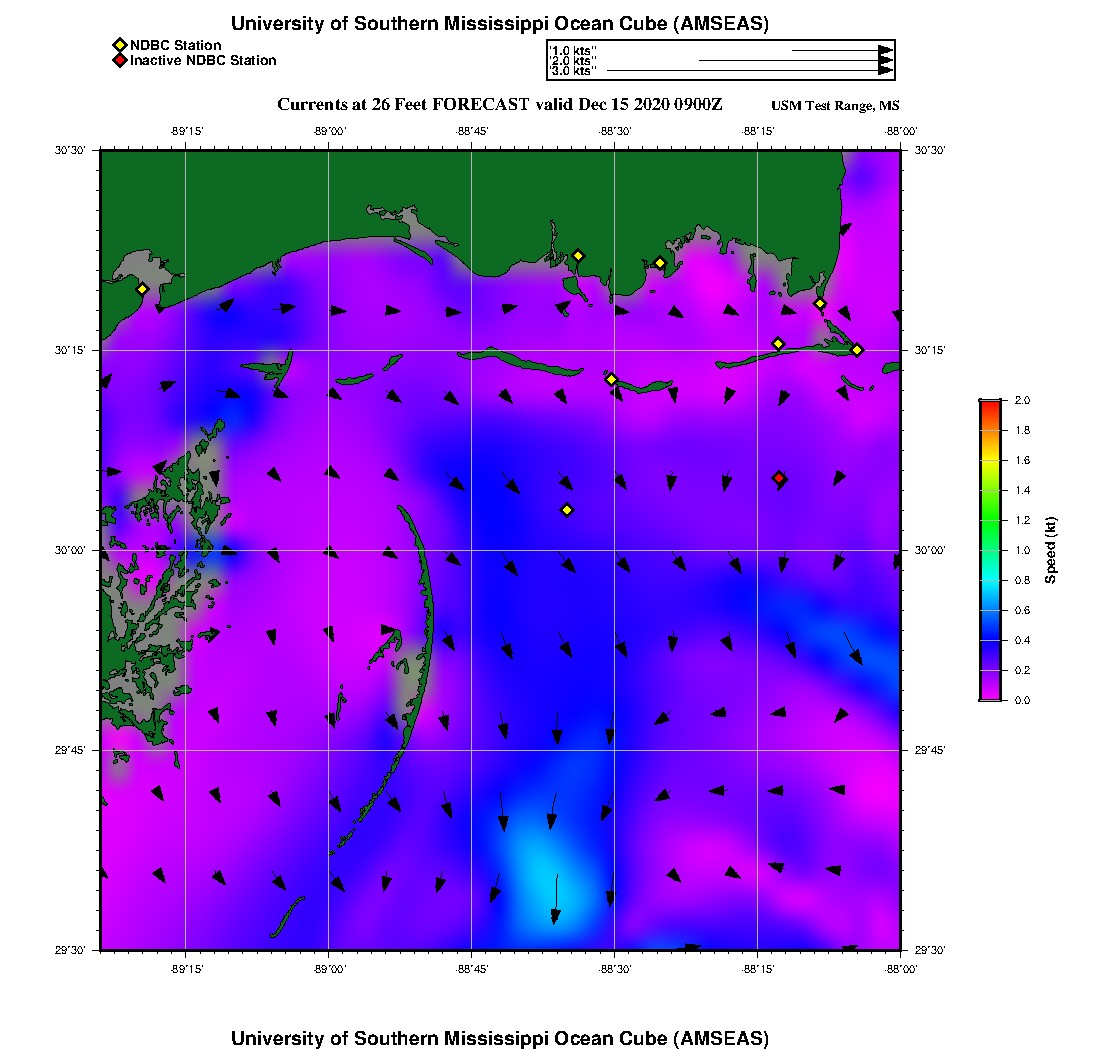Click the "USM Test Range, MS" label
The height and width of the screenshot is (1050, 1100).
835,106
